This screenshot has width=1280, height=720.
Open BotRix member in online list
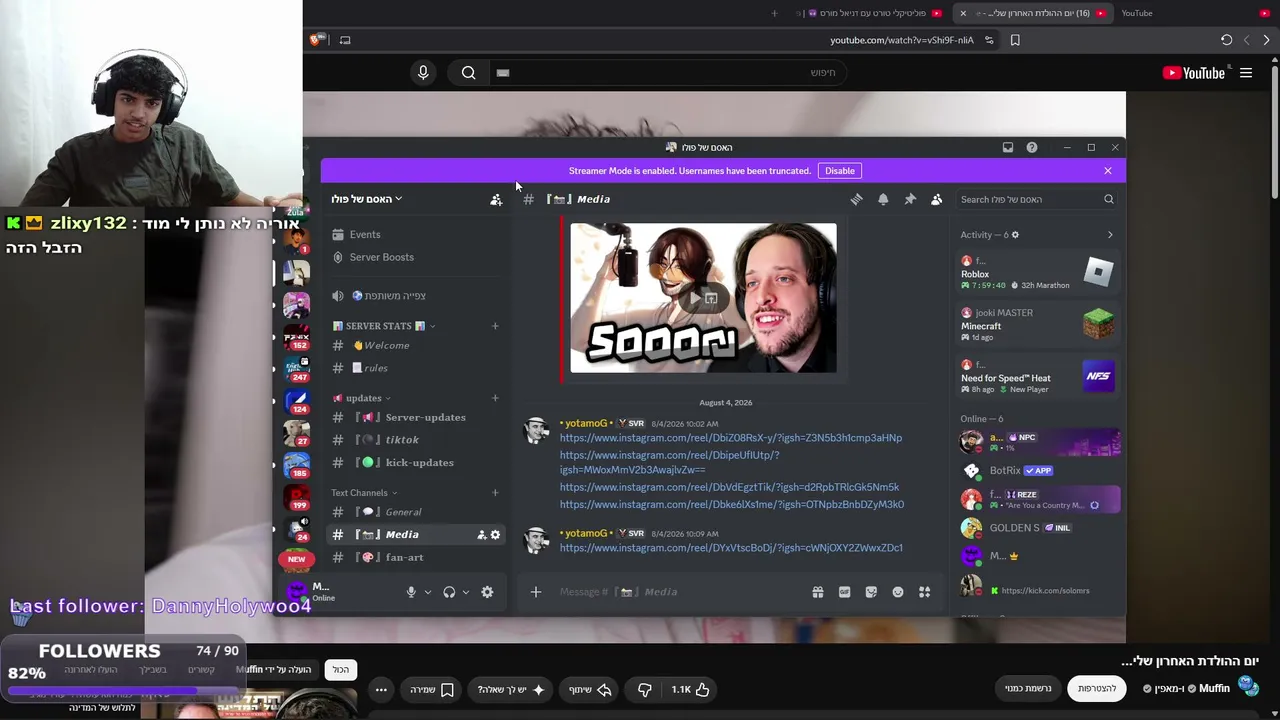pos(1038,470)
